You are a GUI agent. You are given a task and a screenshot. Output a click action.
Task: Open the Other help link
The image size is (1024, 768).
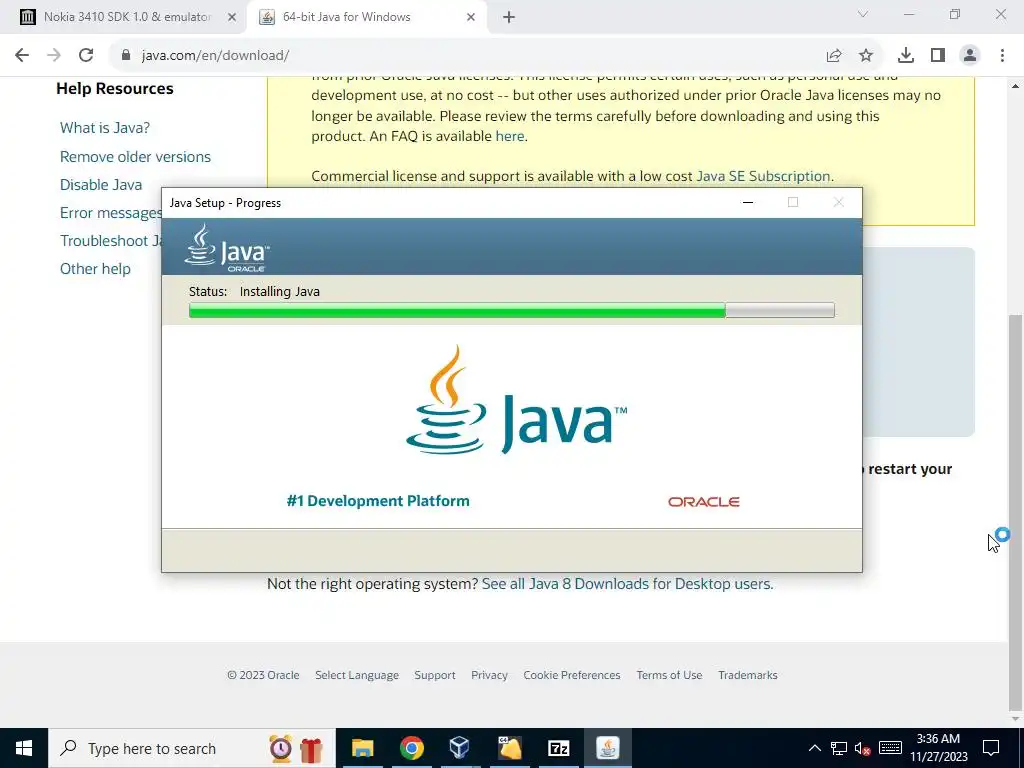coord(95,269)
